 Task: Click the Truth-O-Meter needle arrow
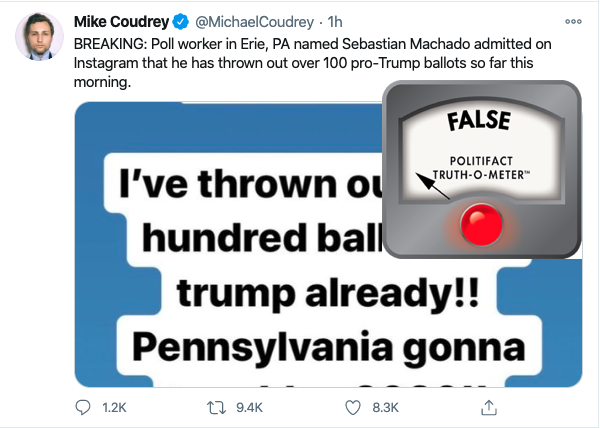tap(432, 186)
